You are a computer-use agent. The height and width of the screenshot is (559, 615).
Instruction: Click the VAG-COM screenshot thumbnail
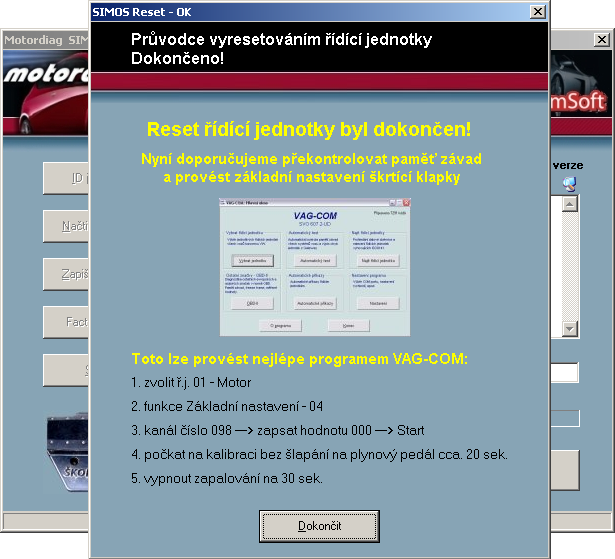tap(319, 268)
